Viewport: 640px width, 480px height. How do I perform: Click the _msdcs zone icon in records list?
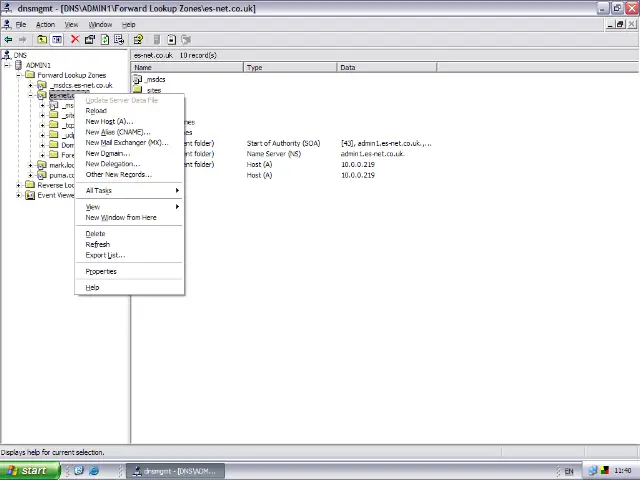[x=138, y=79]
